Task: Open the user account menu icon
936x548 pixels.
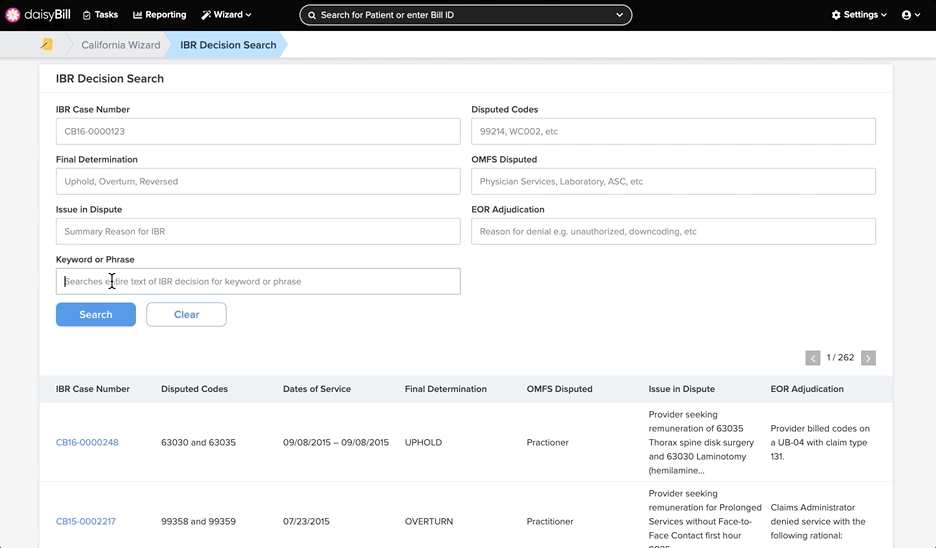Action: [911, 15]
